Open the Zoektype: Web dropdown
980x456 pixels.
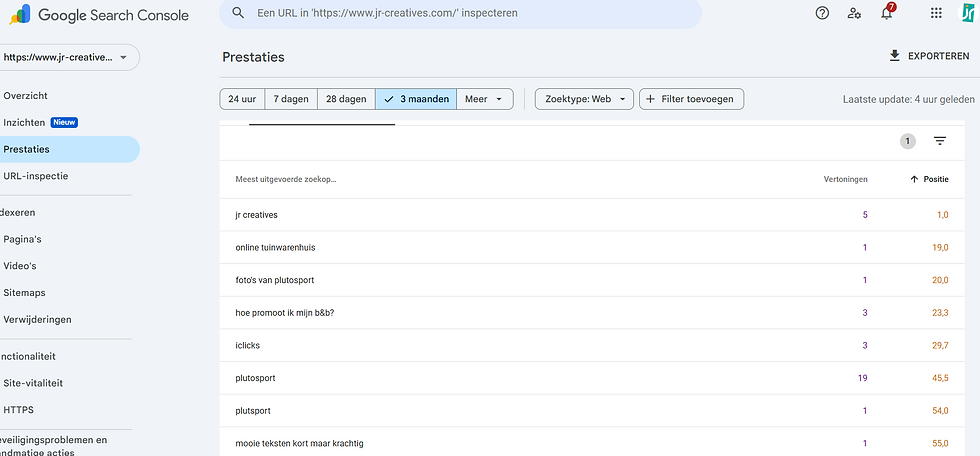click(x=584, y=99)
